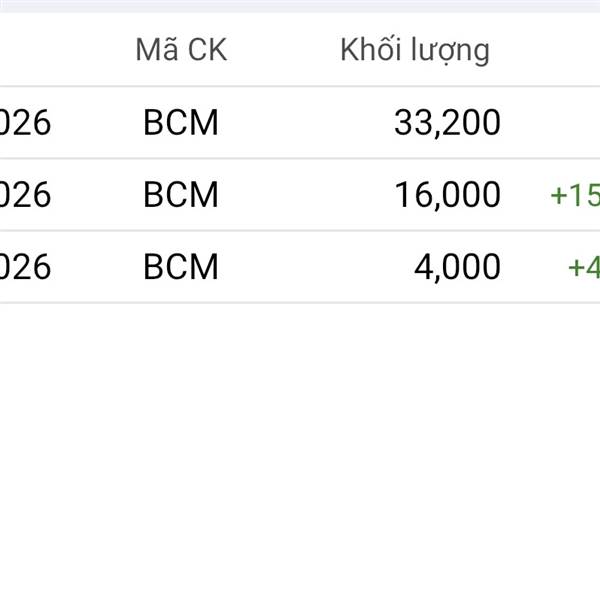Sort by the Khối lượng column header
Viewport: 600px width, 600px height.
click(415, 50)
